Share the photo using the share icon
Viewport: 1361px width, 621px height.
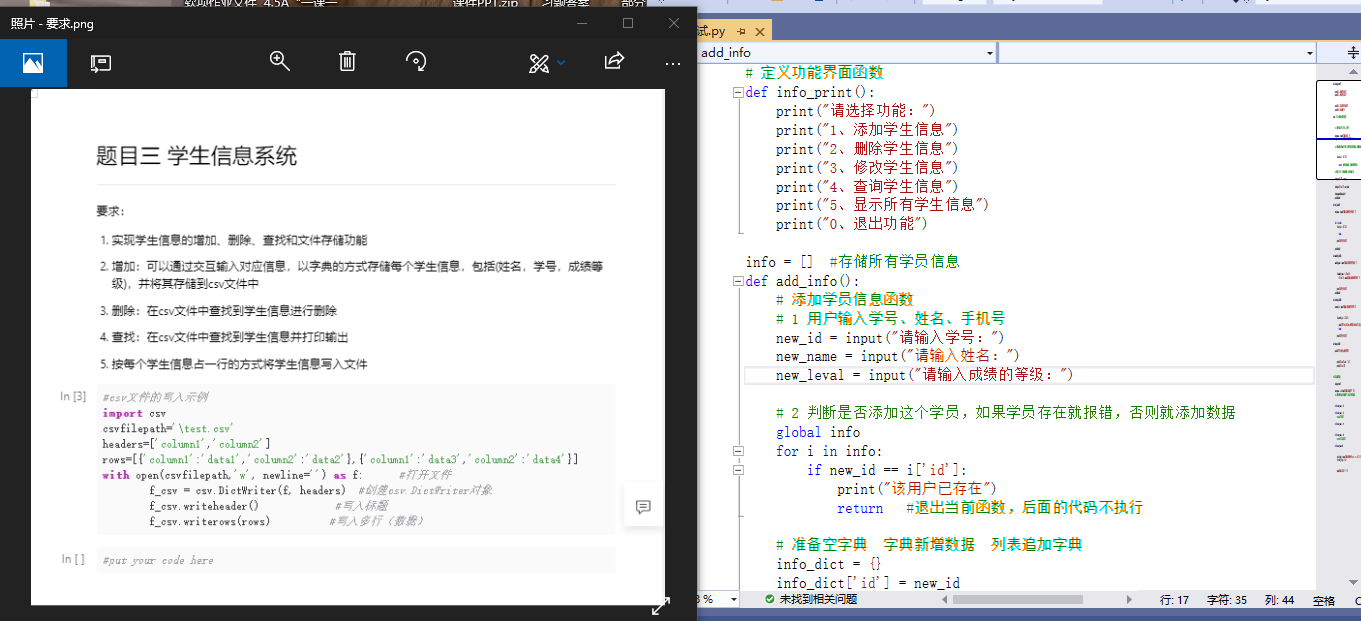(x=614, y=62)
